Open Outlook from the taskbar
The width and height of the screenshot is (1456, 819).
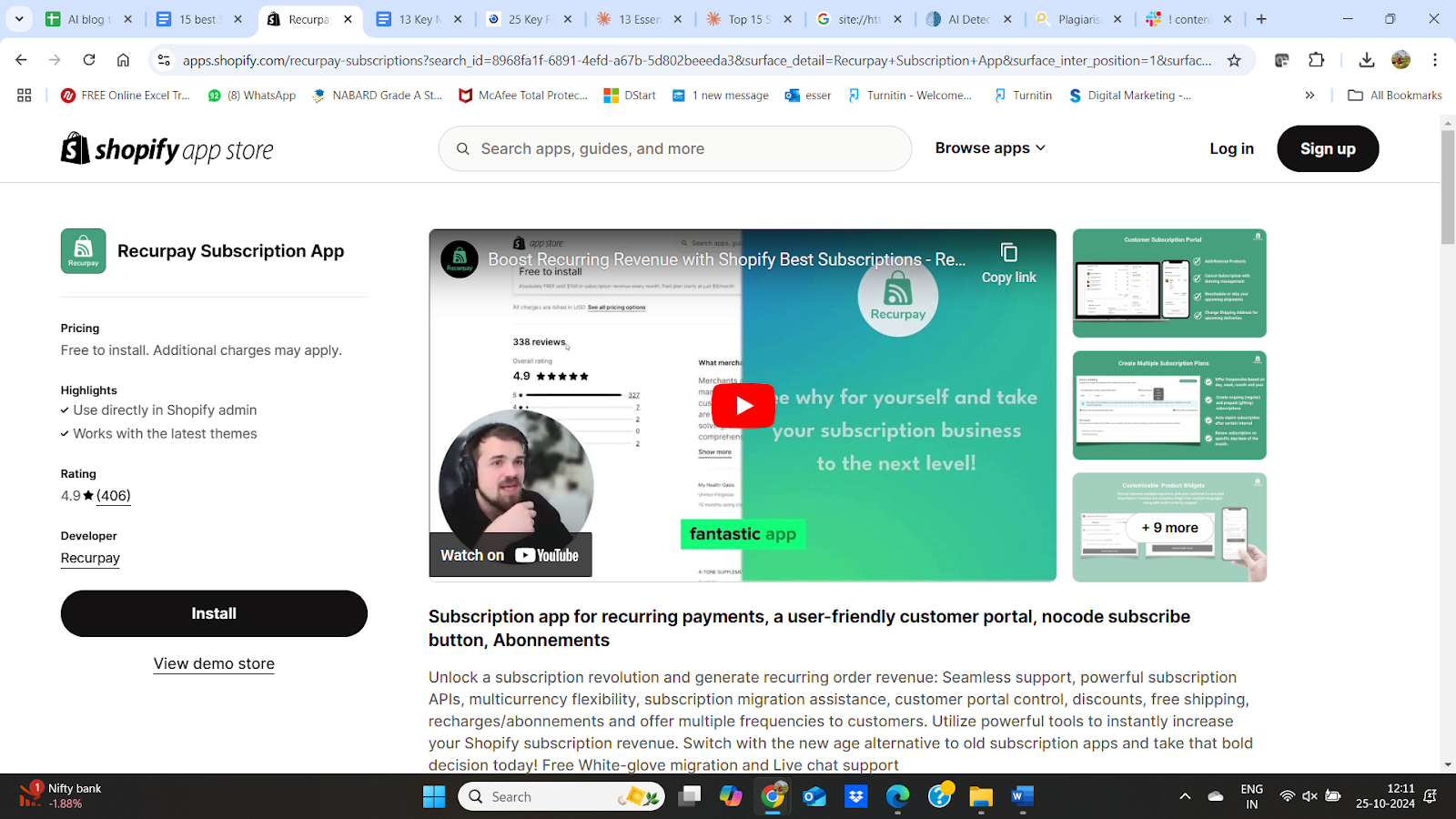coord(814,796)
